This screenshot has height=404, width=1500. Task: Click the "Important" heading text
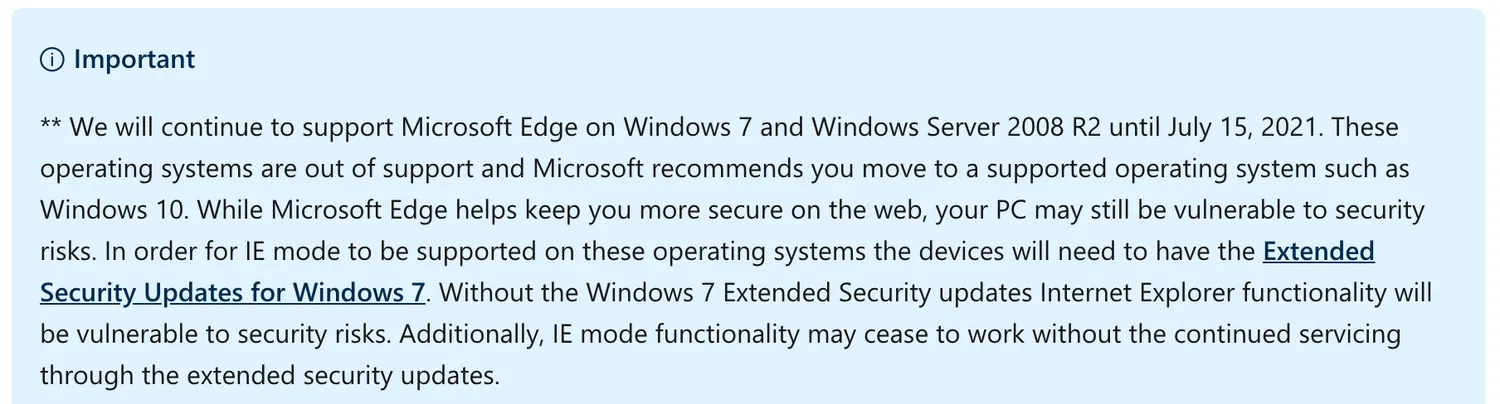(134, 60)
